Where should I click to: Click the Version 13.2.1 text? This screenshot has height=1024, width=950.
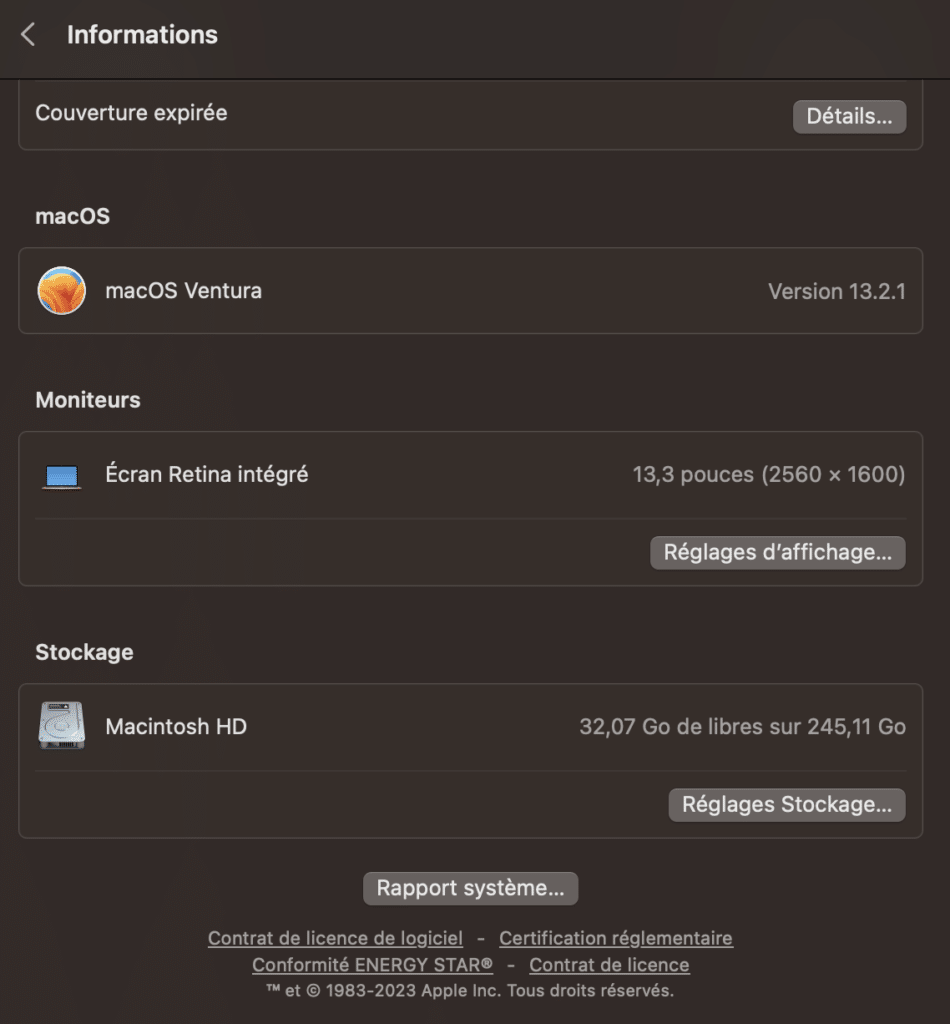point(836,291)
